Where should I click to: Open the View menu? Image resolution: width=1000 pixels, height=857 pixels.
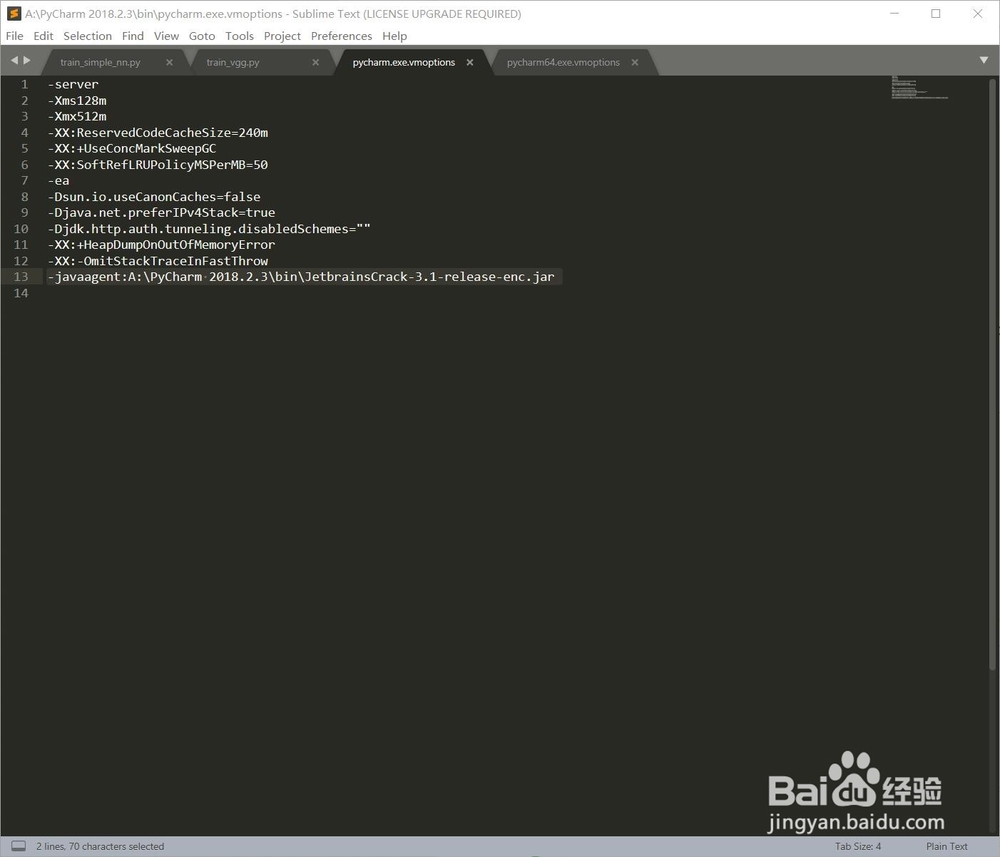(x=166, y=36)
